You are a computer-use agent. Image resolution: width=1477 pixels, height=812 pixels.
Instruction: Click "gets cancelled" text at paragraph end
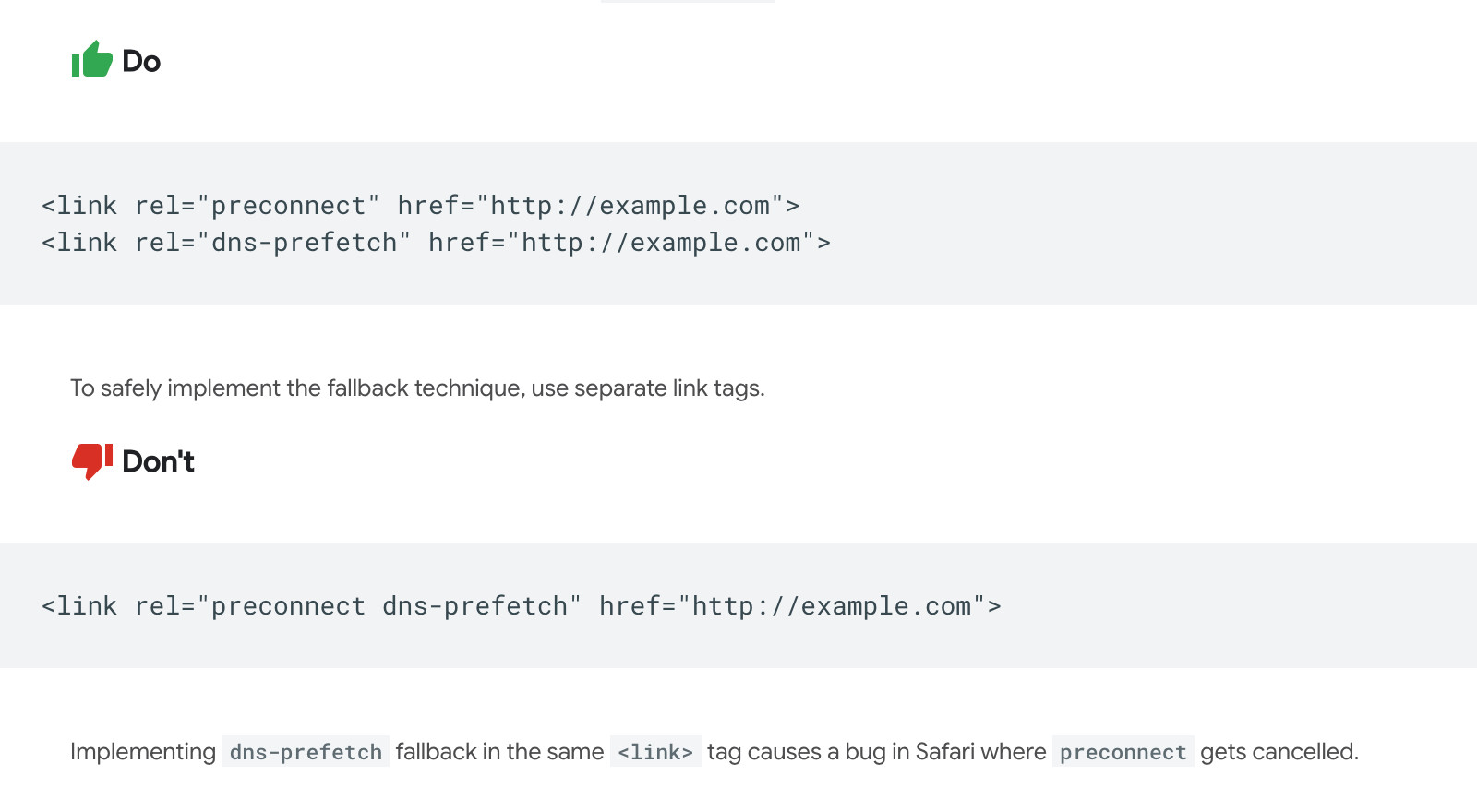1279,752
